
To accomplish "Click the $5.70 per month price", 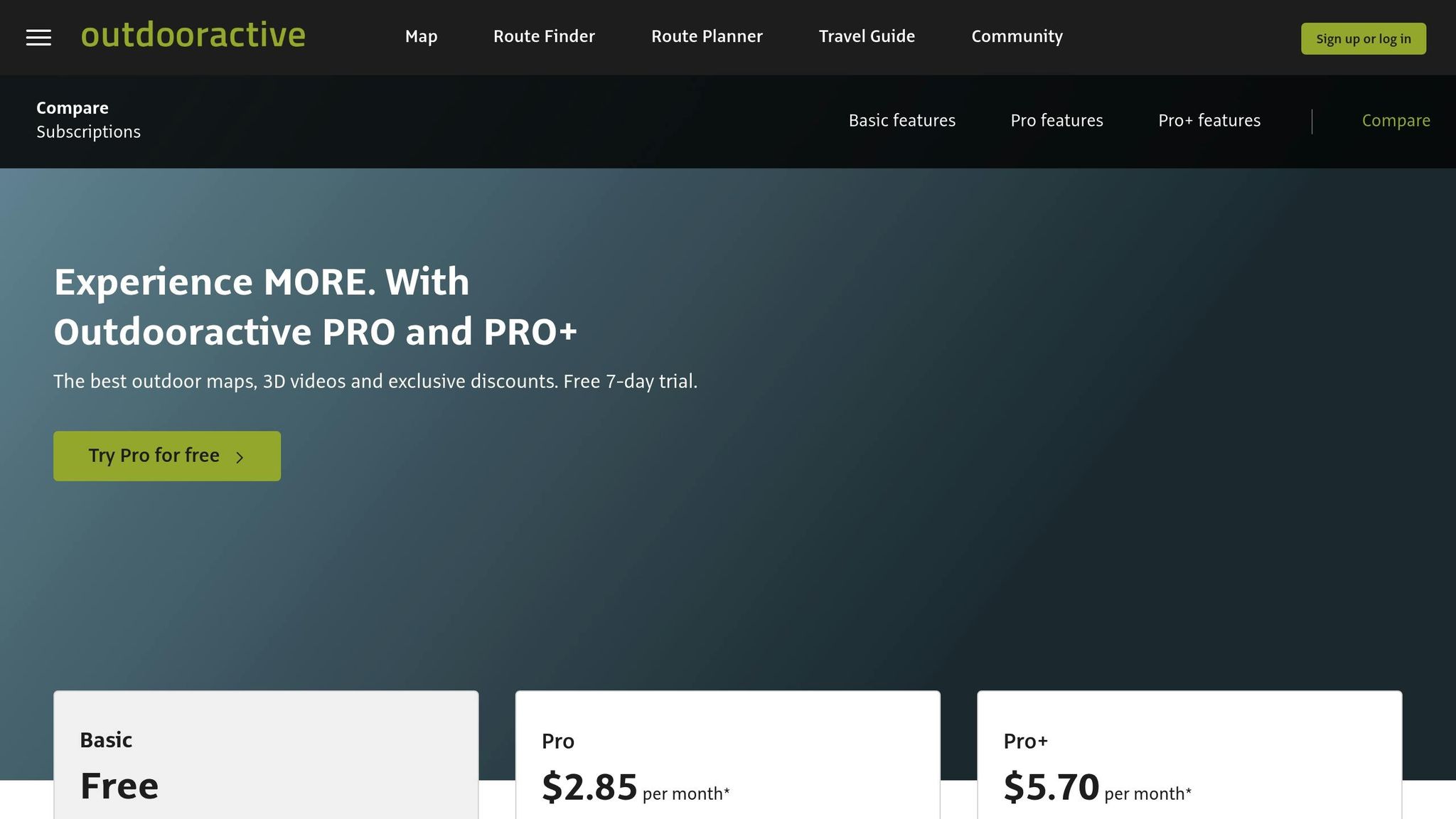I will 1097,788.
